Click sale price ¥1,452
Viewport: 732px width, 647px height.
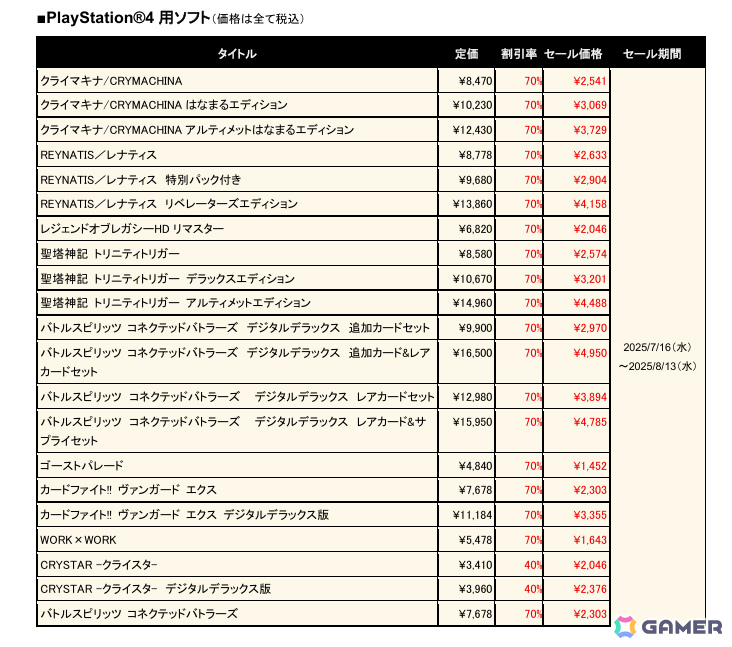(x=590, y=466)
